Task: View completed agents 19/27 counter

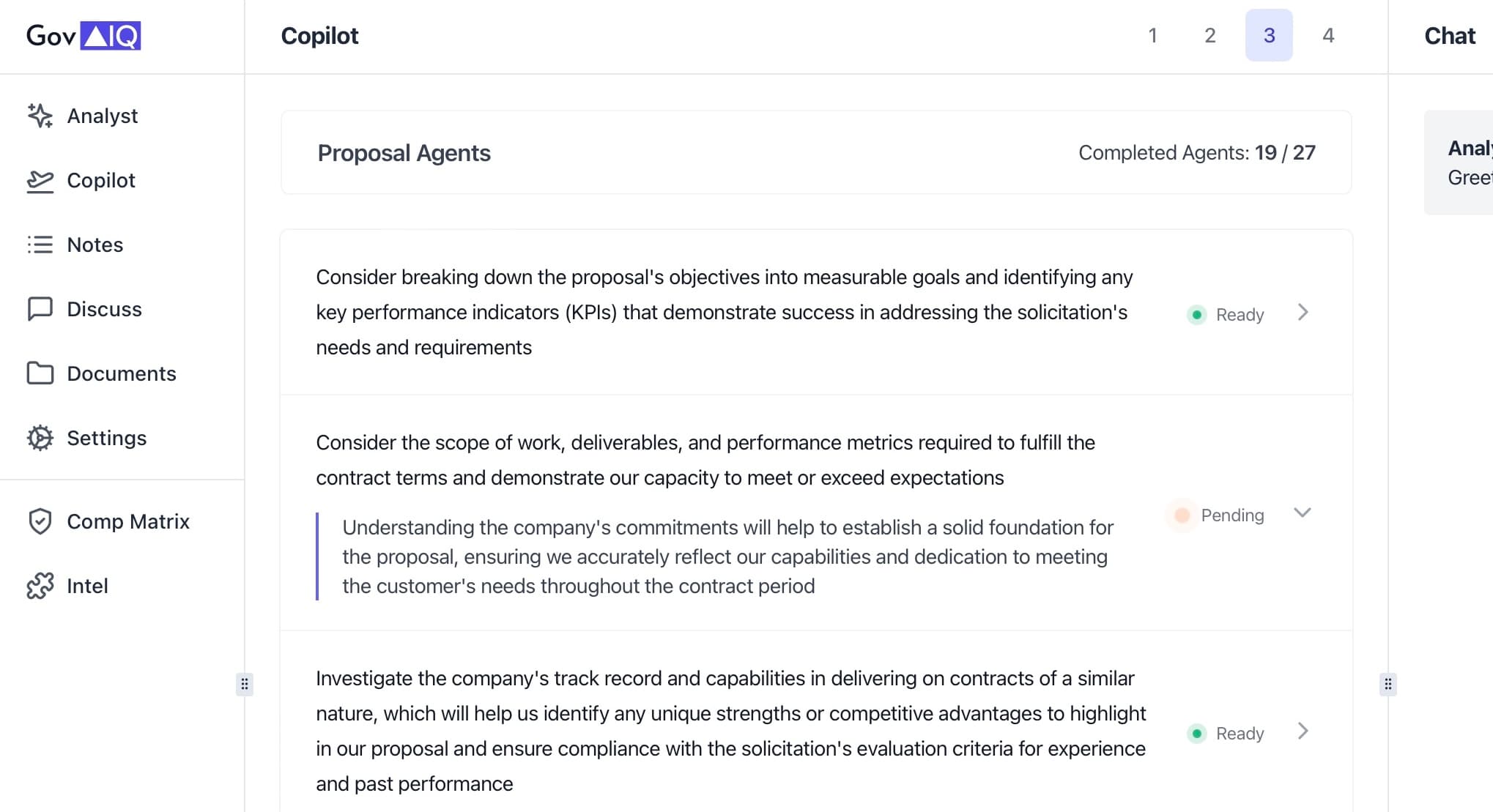Action: [1197, 152]
